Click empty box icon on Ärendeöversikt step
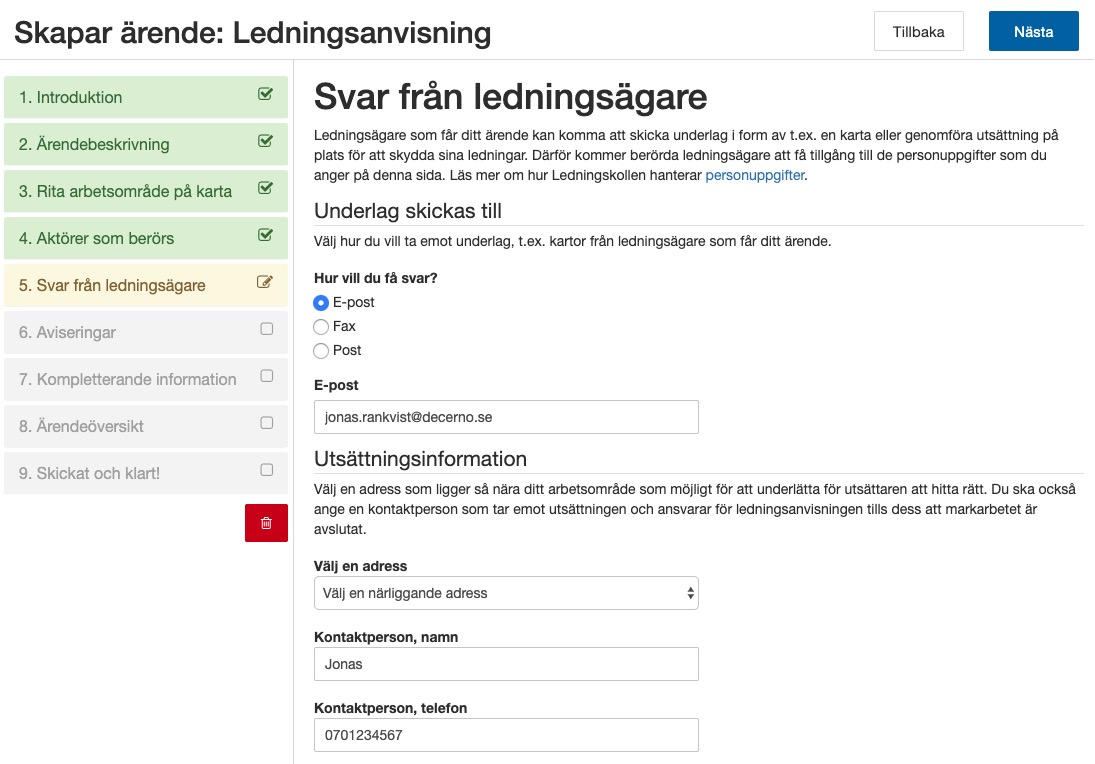The image size is (1095, 764). click(x=267, y=423)
